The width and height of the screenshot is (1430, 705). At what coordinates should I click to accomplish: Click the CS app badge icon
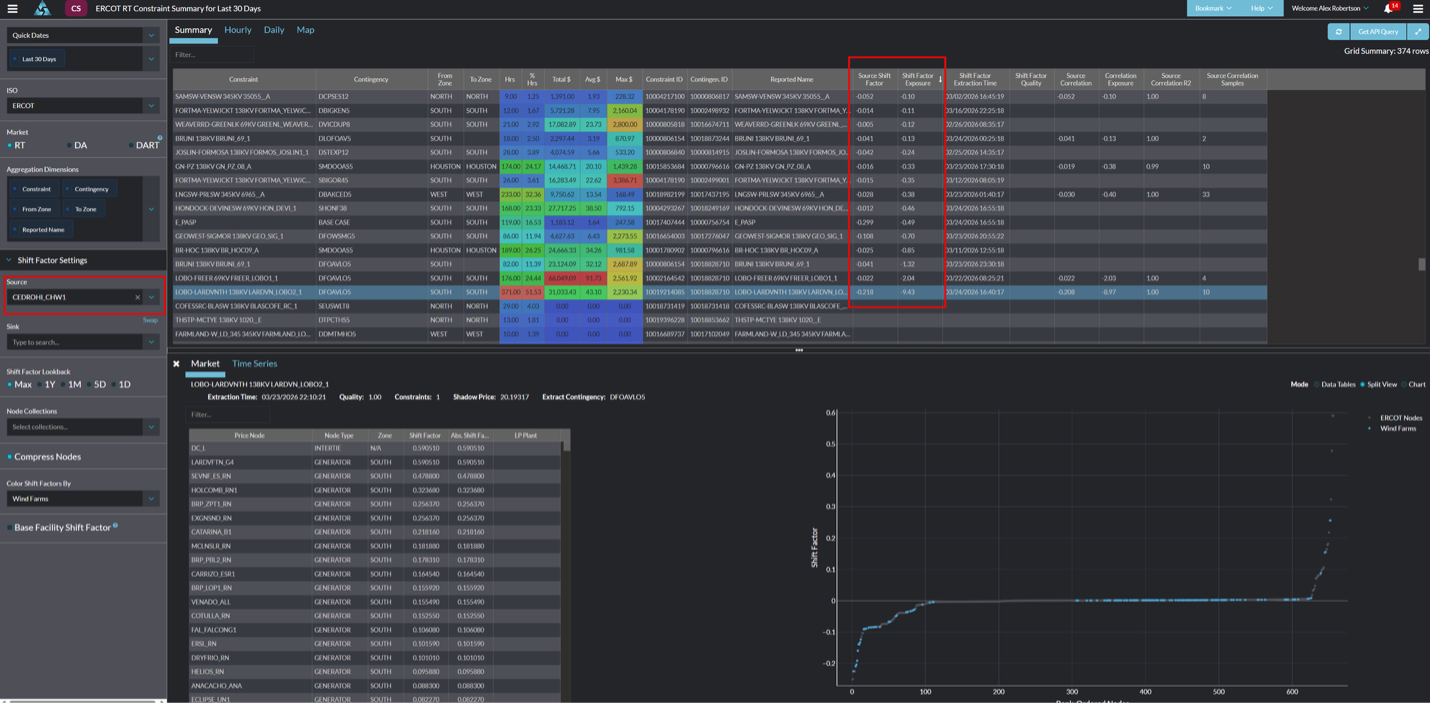coord(76,9)
